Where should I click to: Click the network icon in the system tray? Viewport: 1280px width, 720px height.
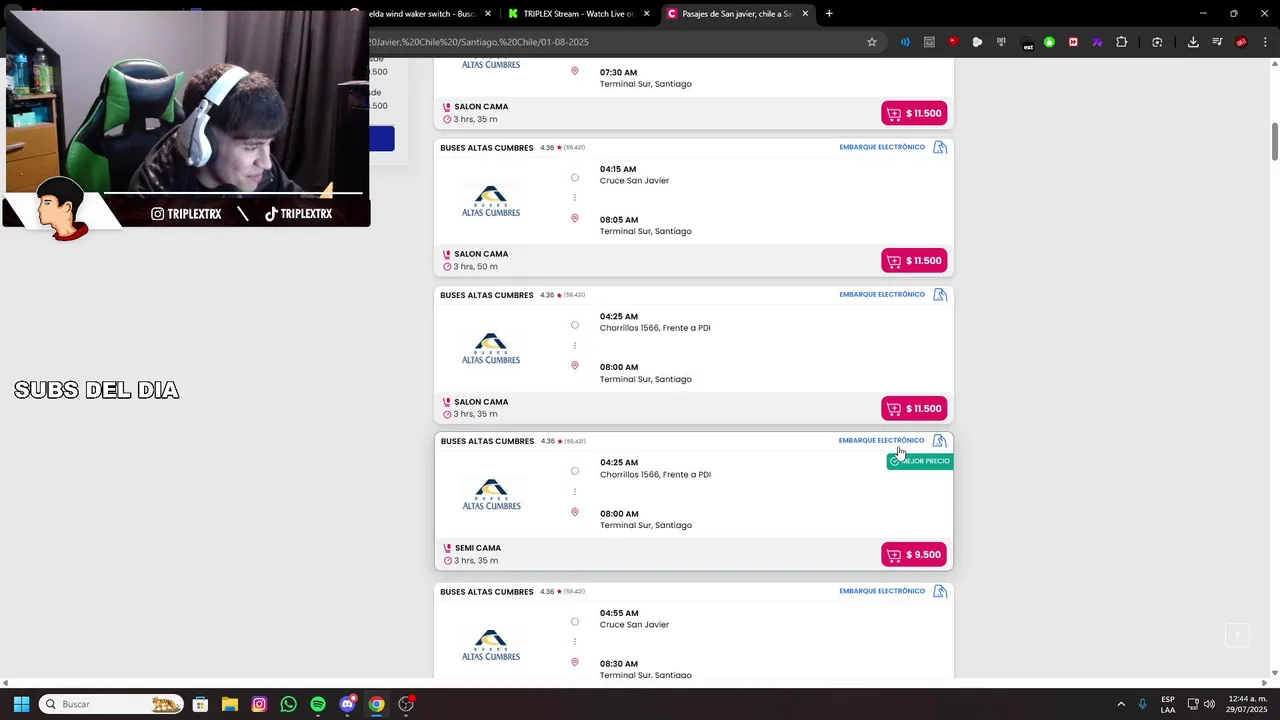click(x=1192, y=704)
